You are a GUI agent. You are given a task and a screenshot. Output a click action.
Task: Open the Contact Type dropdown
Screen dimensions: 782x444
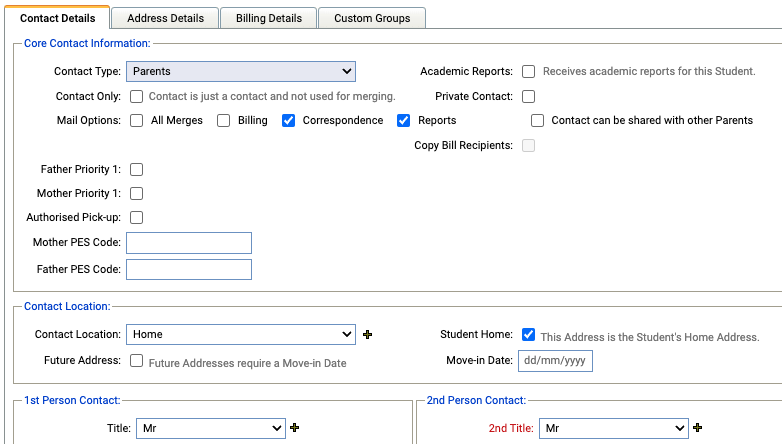pos(241,71)
